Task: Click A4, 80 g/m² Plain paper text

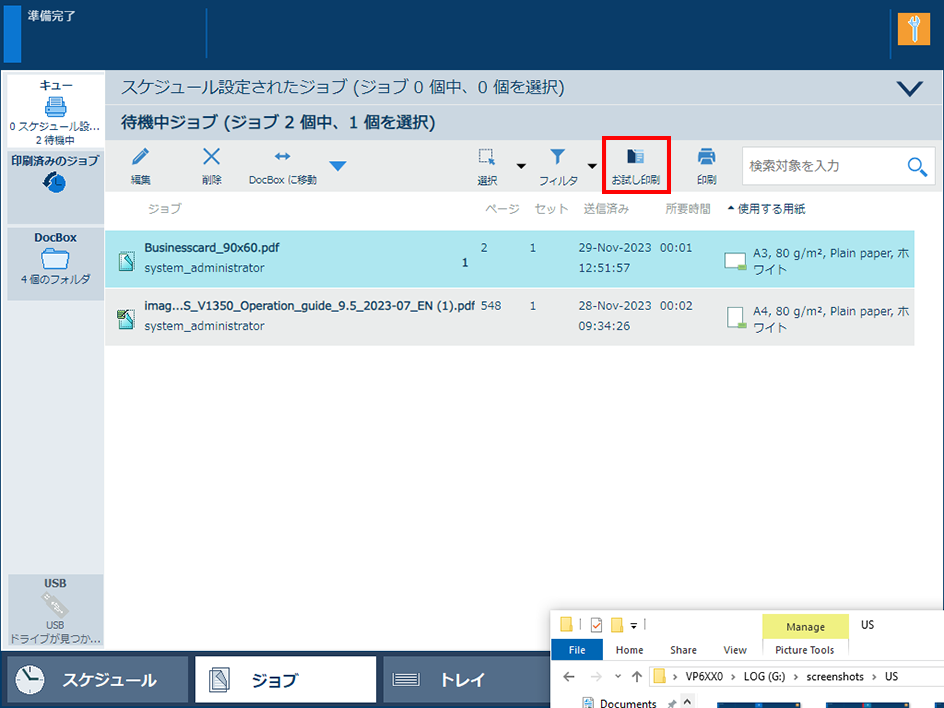Action: tap(831, 319)
